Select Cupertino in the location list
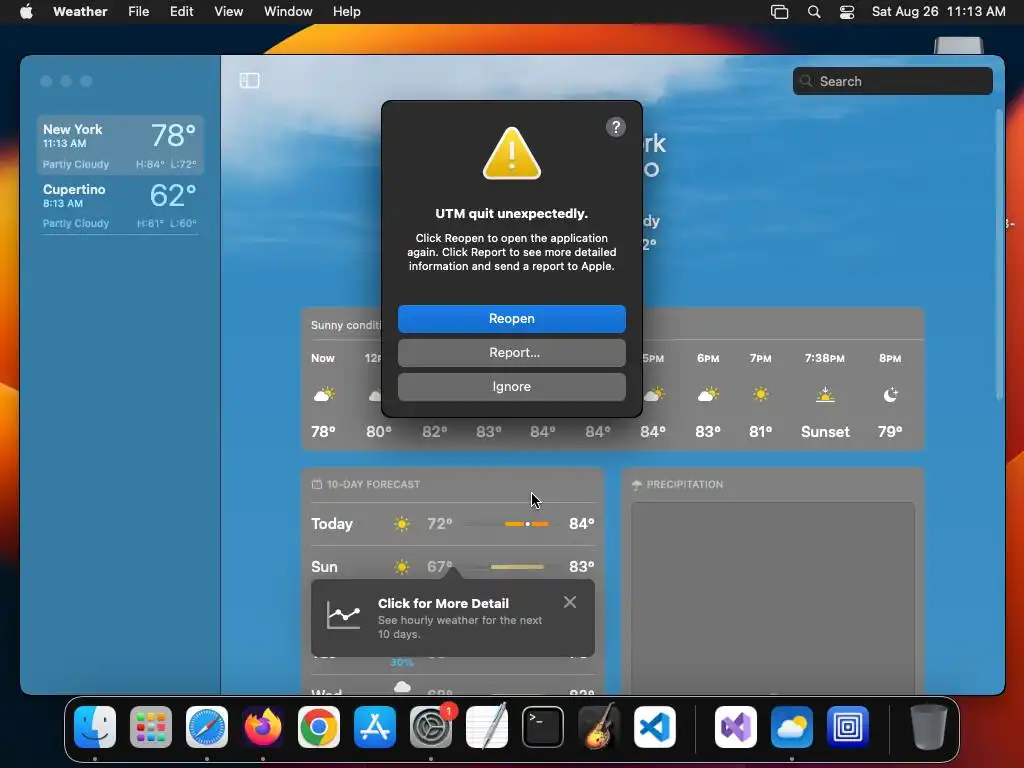The height and width of the screenshot is (768, 1024). (120, 205)
